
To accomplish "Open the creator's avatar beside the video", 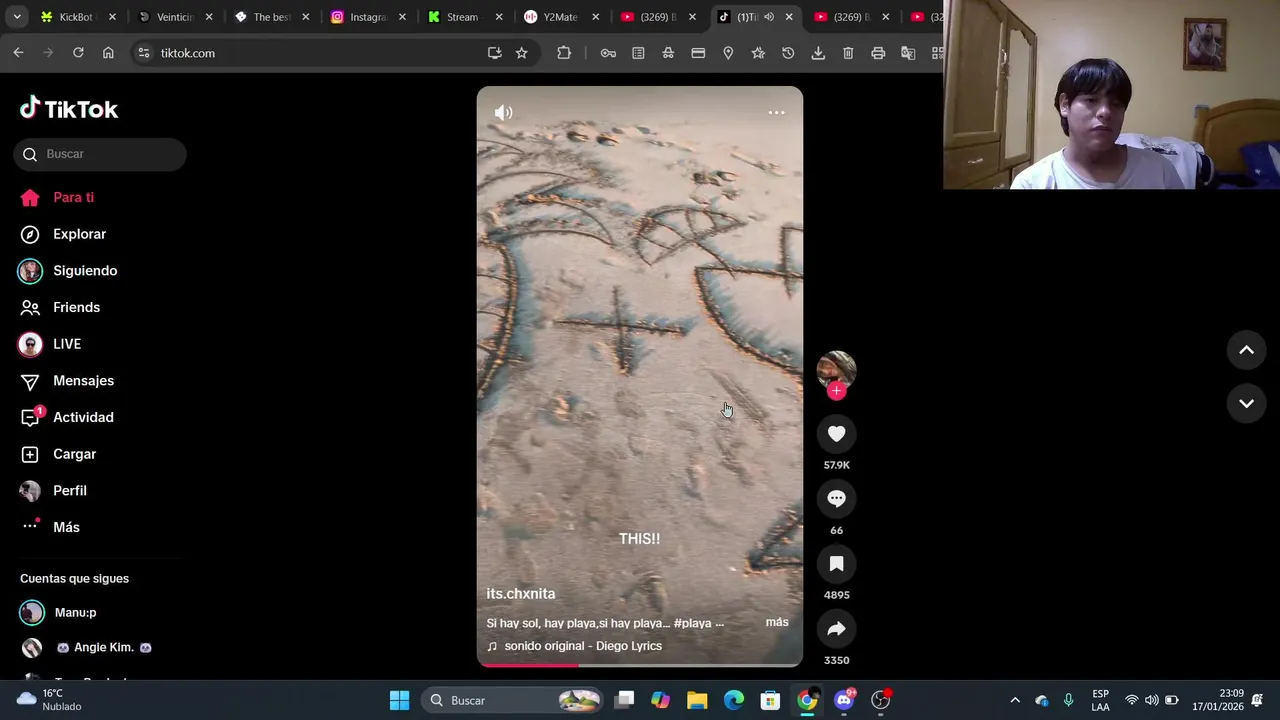I will 837,370.
